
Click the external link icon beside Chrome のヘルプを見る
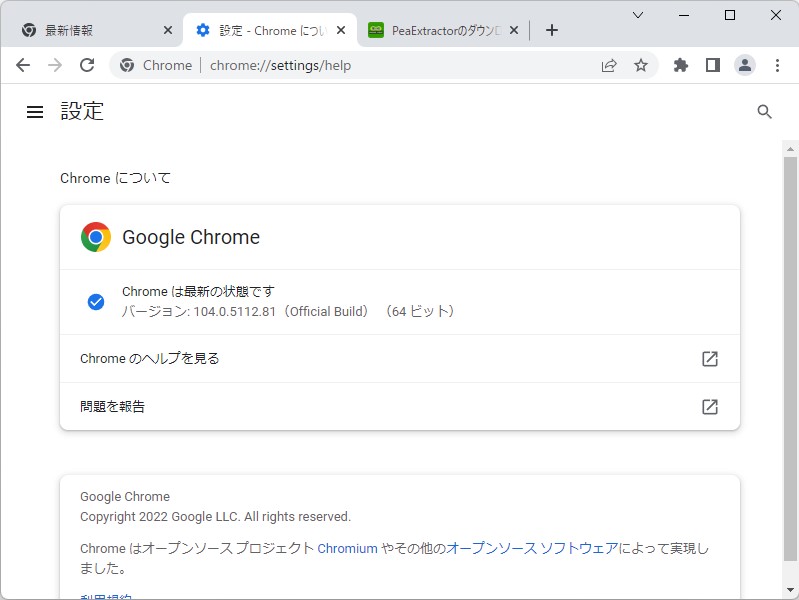pyautogui.click(x=710, y=359)
